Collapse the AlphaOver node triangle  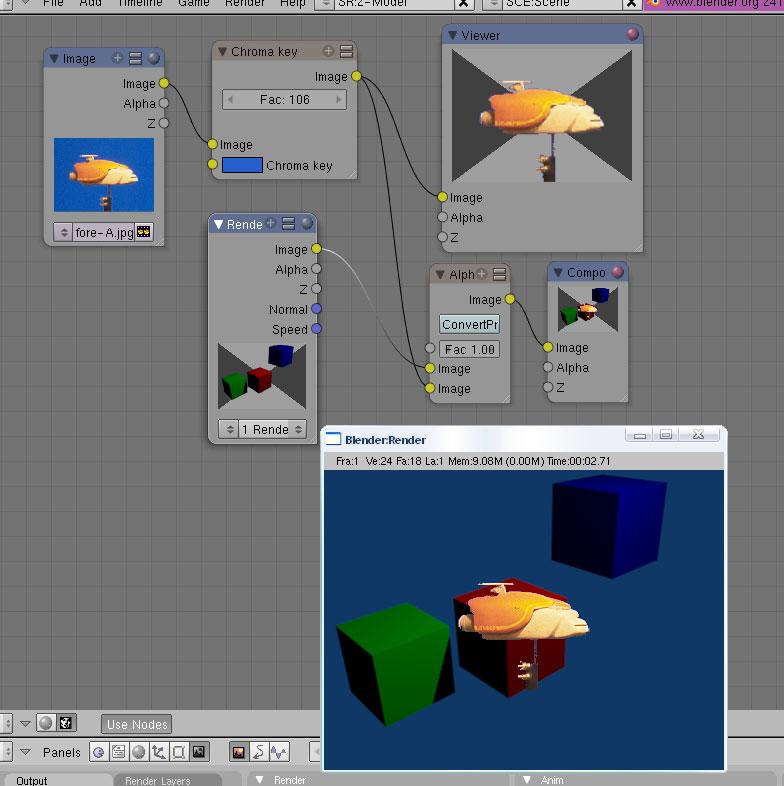[x=440, y=275]
